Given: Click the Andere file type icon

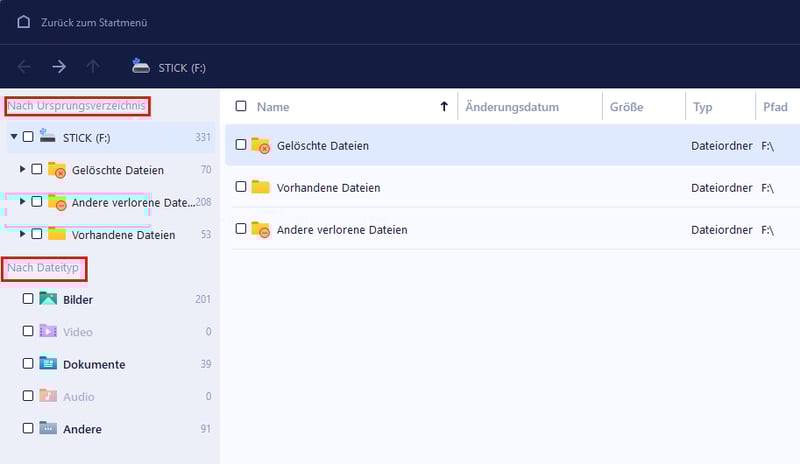Looking at the screenshot, I should pos(48,429).
